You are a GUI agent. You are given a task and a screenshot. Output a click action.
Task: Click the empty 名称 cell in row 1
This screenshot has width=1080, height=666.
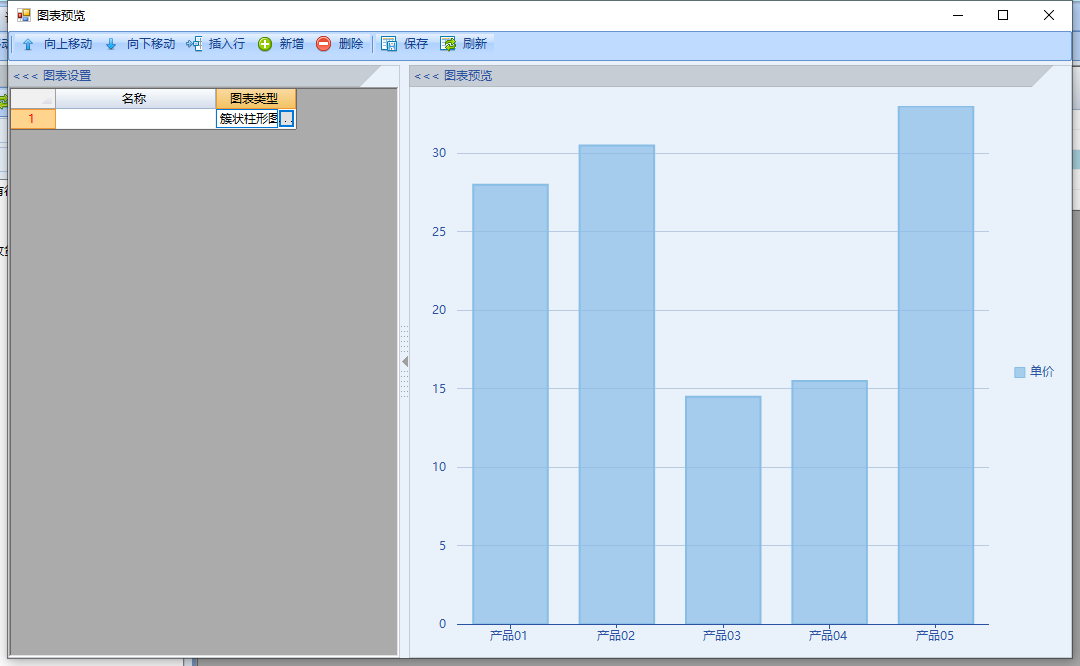[x=135, y=118]
